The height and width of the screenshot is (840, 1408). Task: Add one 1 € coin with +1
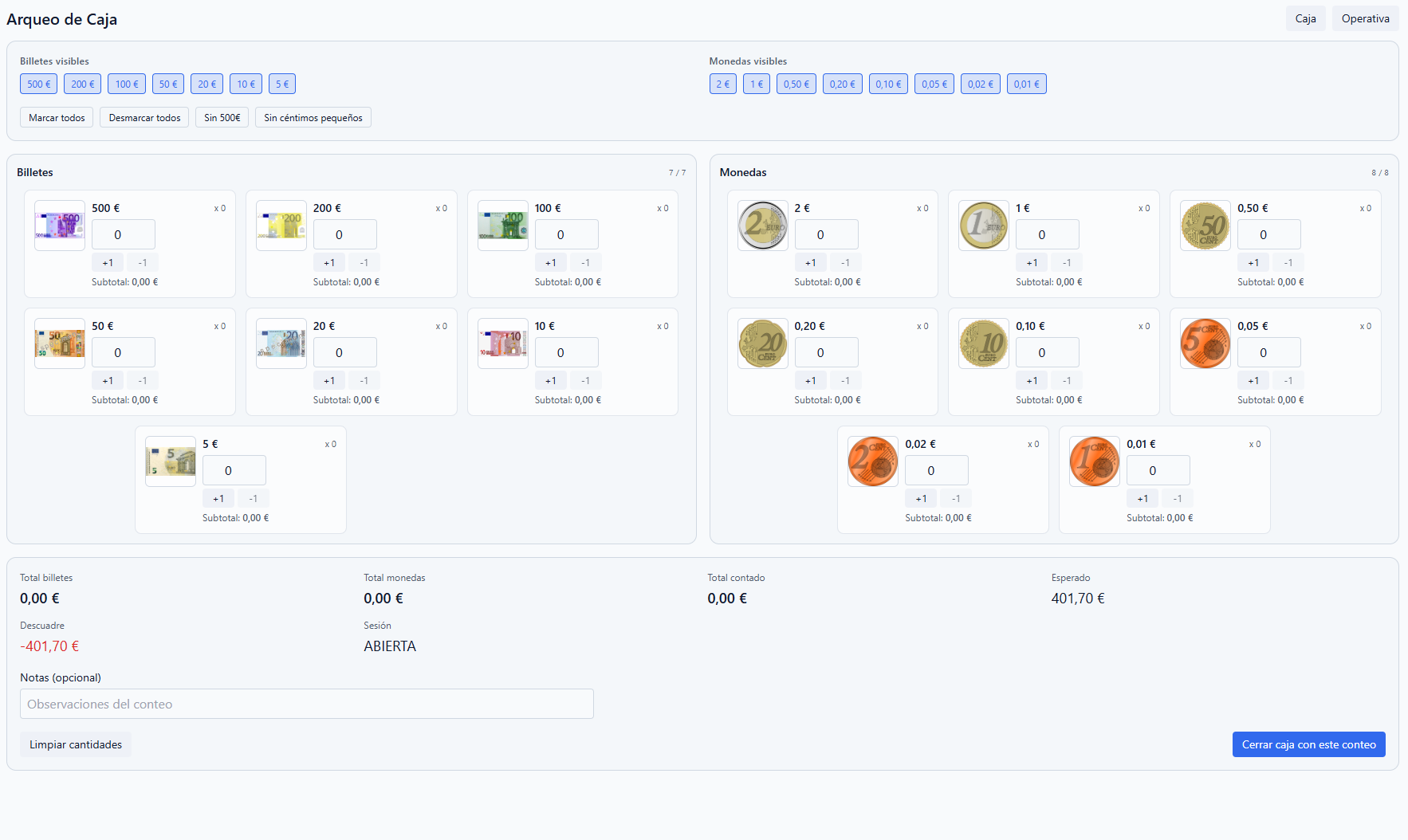coord(1032,262)
